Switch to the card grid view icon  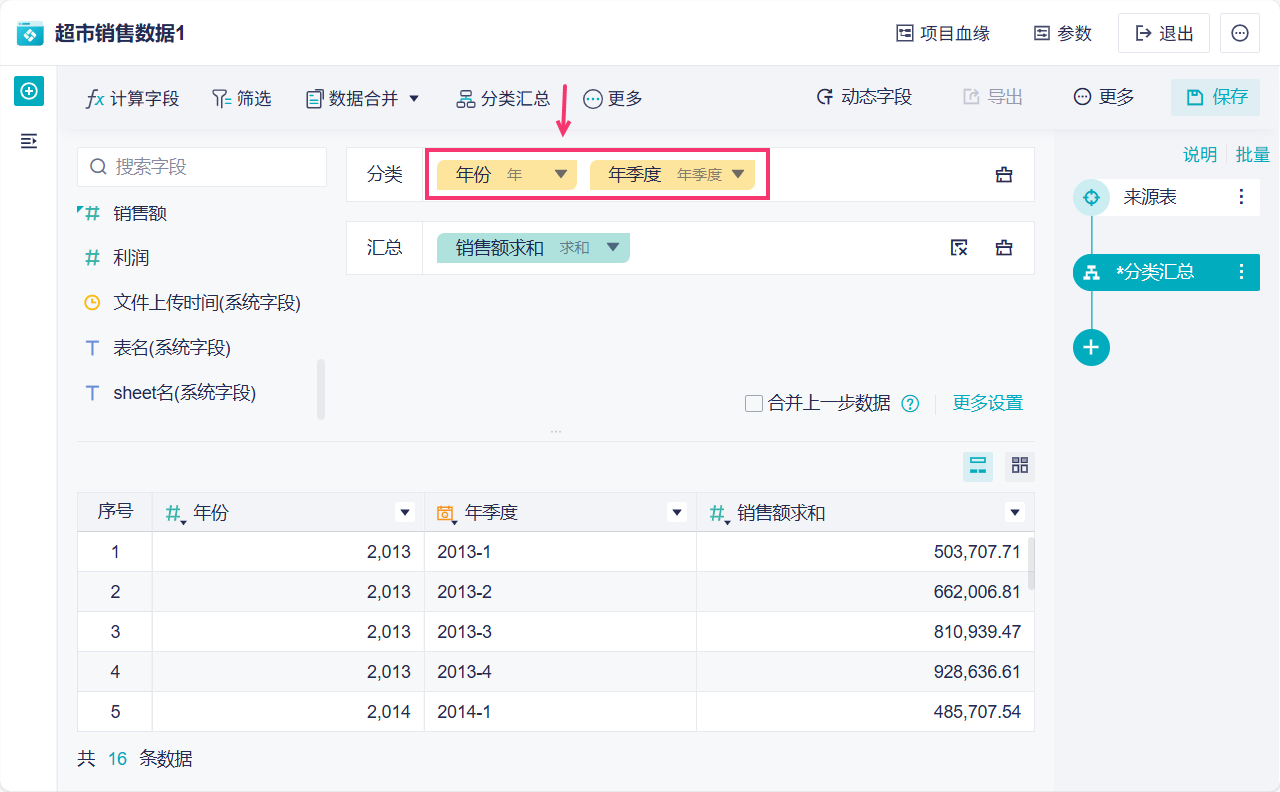click(1020, 465)
